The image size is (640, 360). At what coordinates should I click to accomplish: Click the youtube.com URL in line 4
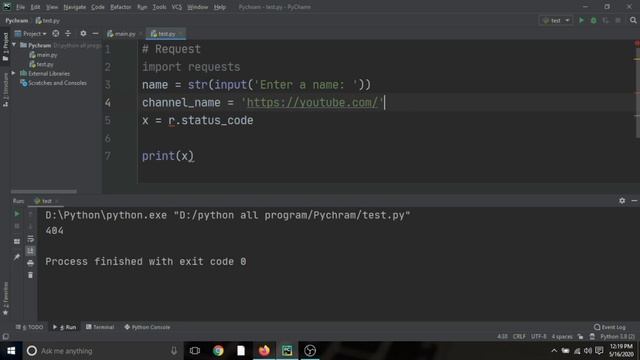313,102
